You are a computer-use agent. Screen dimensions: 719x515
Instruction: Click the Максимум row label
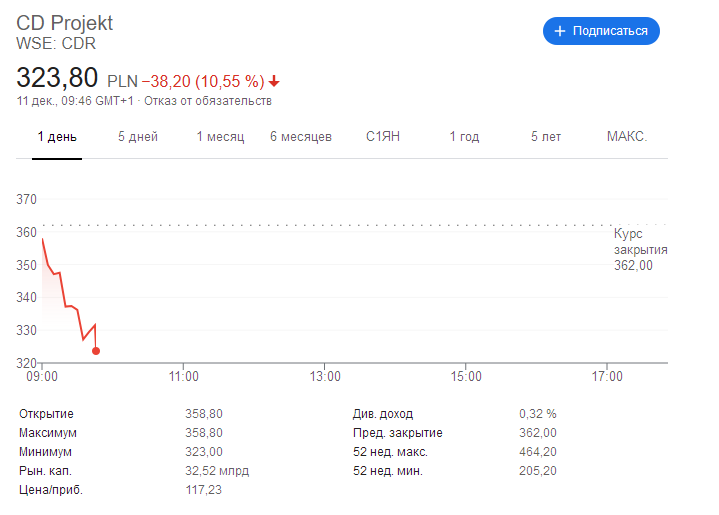pos(48,433)
